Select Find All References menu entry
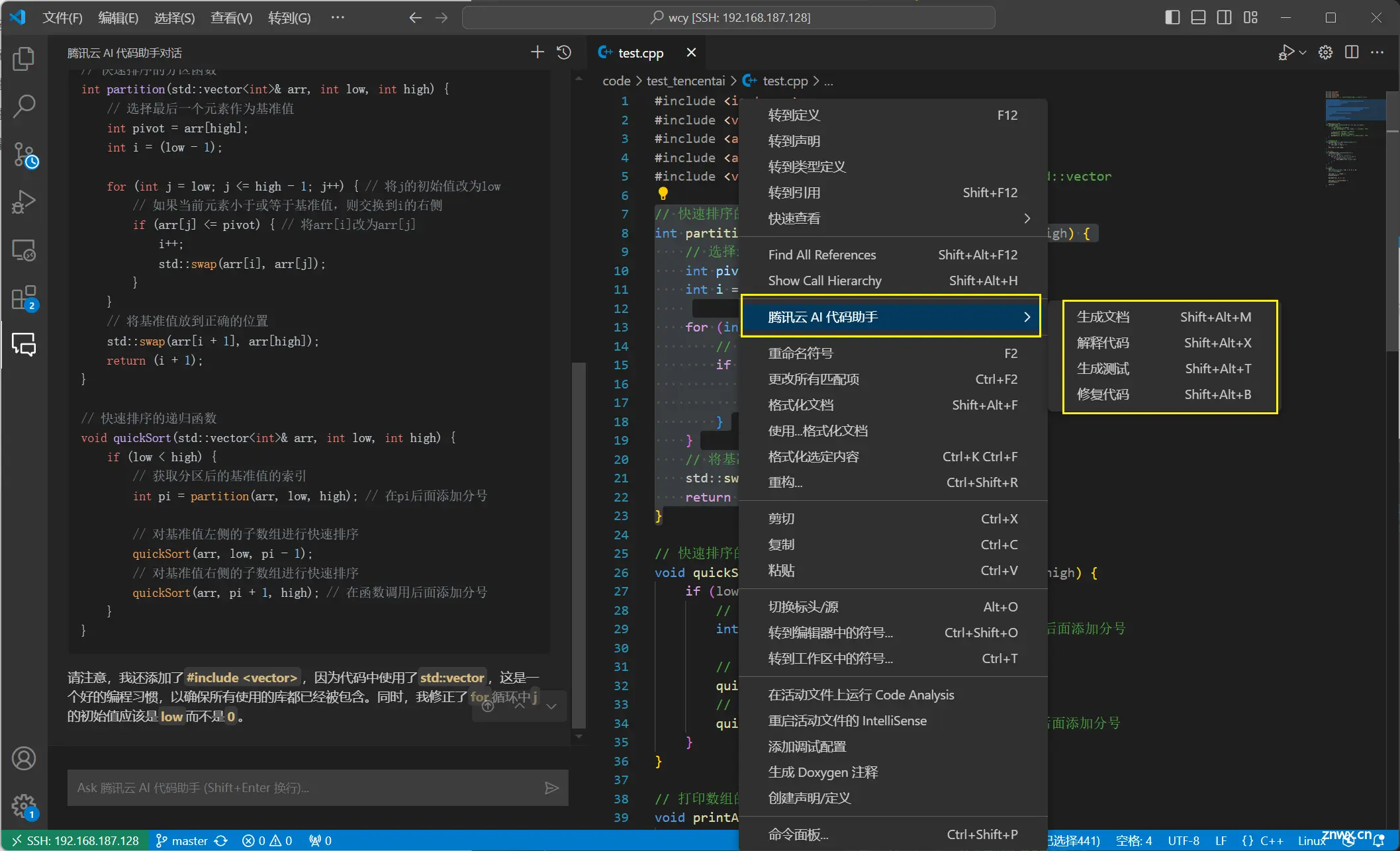Image resolution: width=1400 pixels, height=851 pixels. point(893,255)
